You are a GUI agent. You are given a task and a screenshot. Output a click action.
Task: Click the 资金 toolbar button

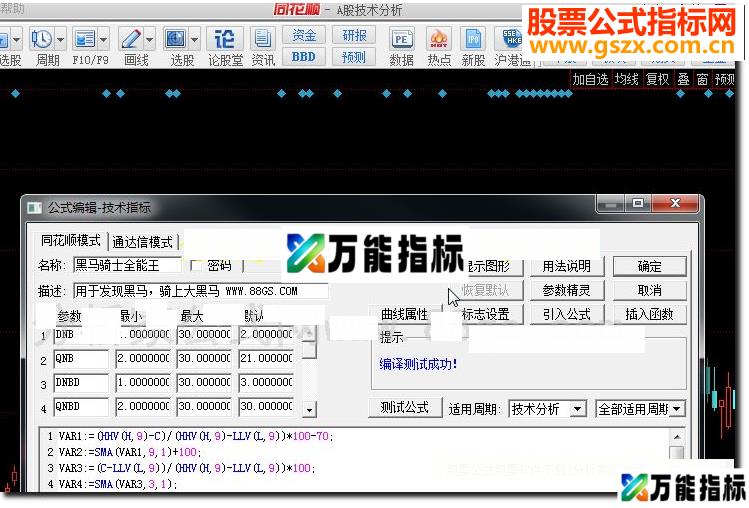click(x=304, y=35)
